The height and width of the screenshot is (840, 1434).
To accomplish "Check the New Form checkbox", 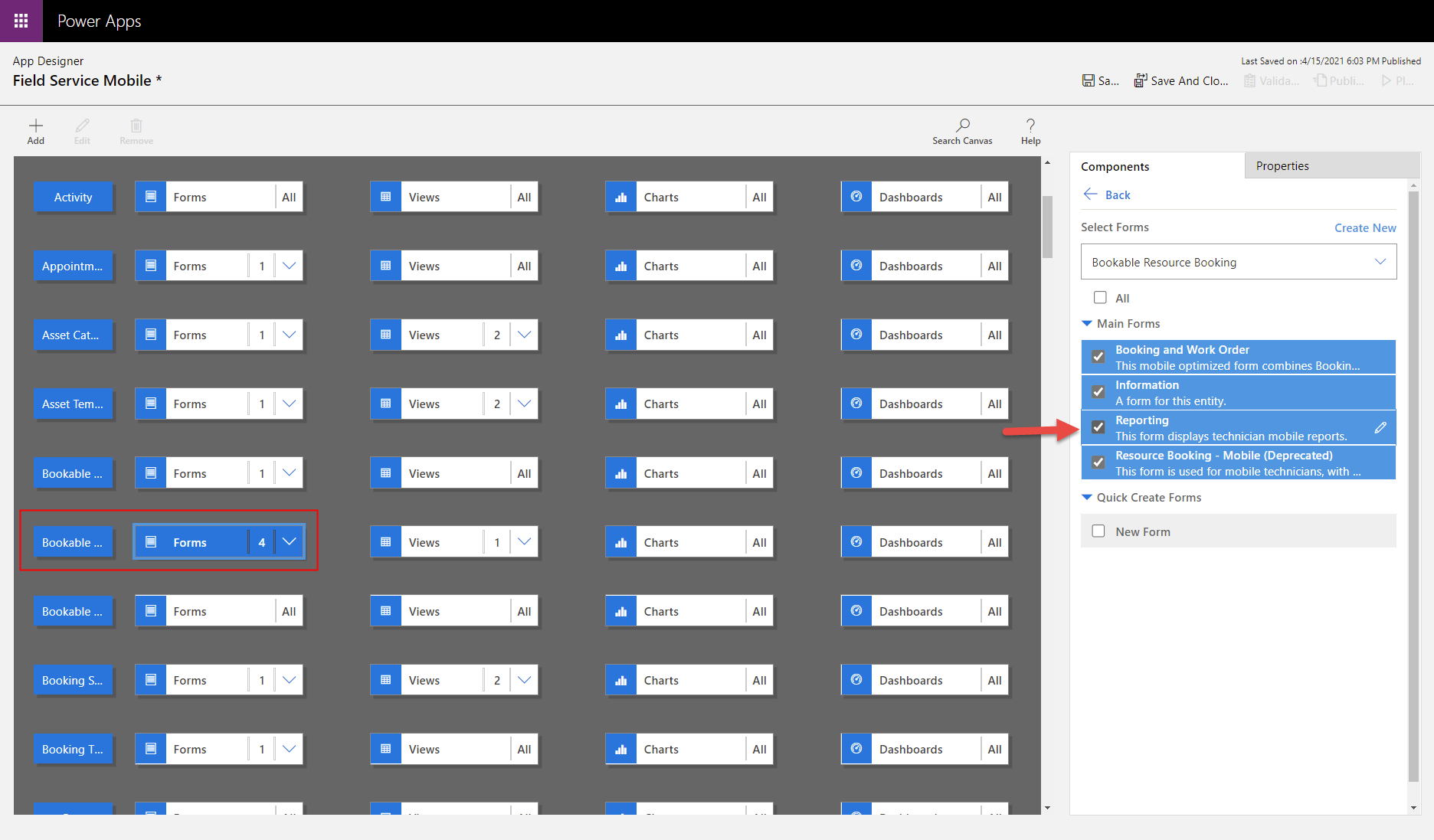I will point(1098,531).
